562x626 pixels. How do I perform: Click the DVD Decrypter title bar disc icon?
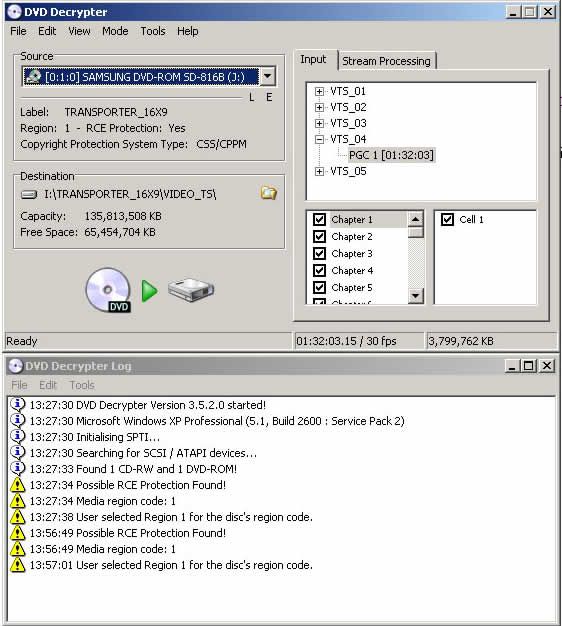14,12
